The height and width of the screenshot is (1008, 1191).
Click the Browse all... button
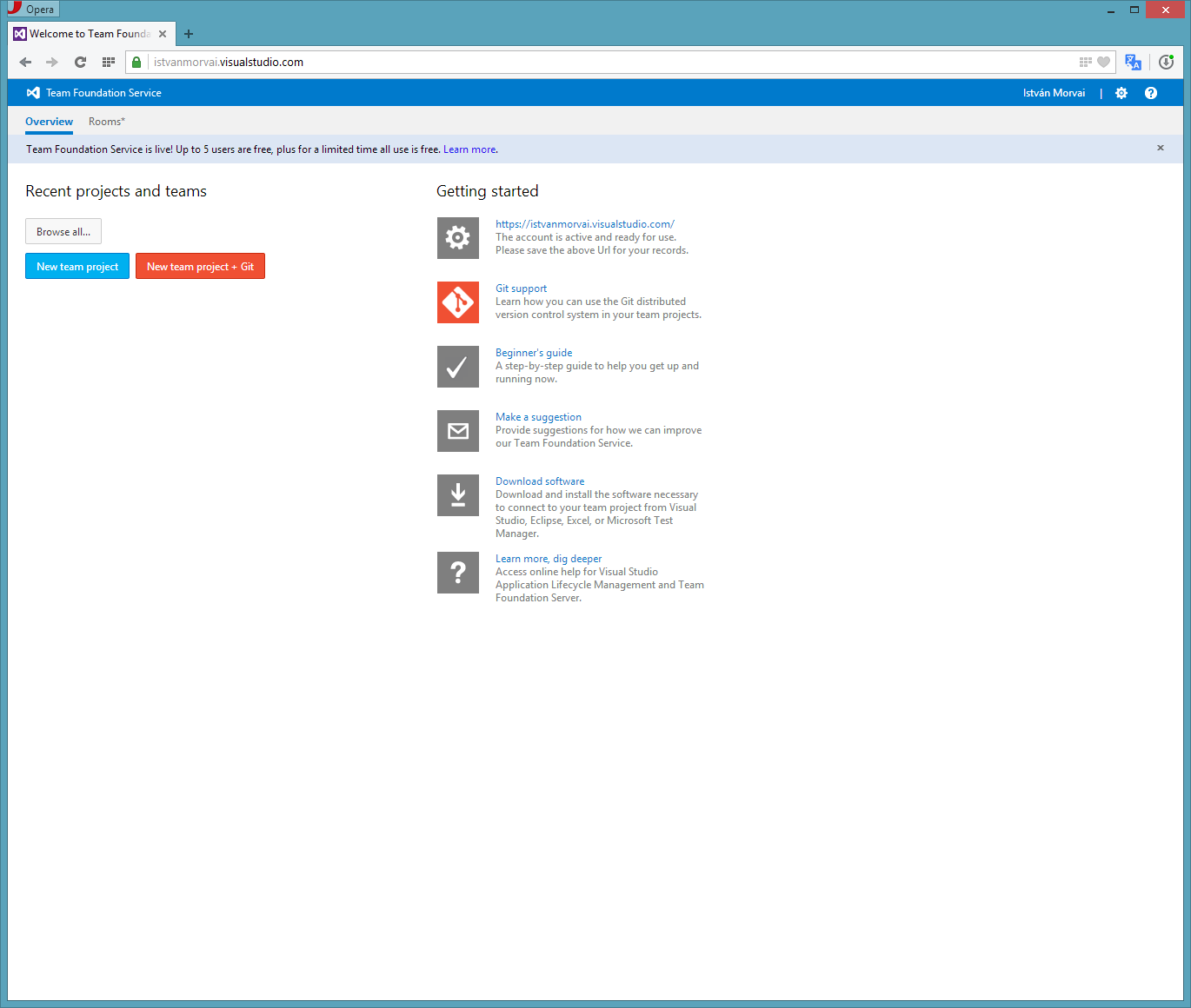tap(63, 231)
